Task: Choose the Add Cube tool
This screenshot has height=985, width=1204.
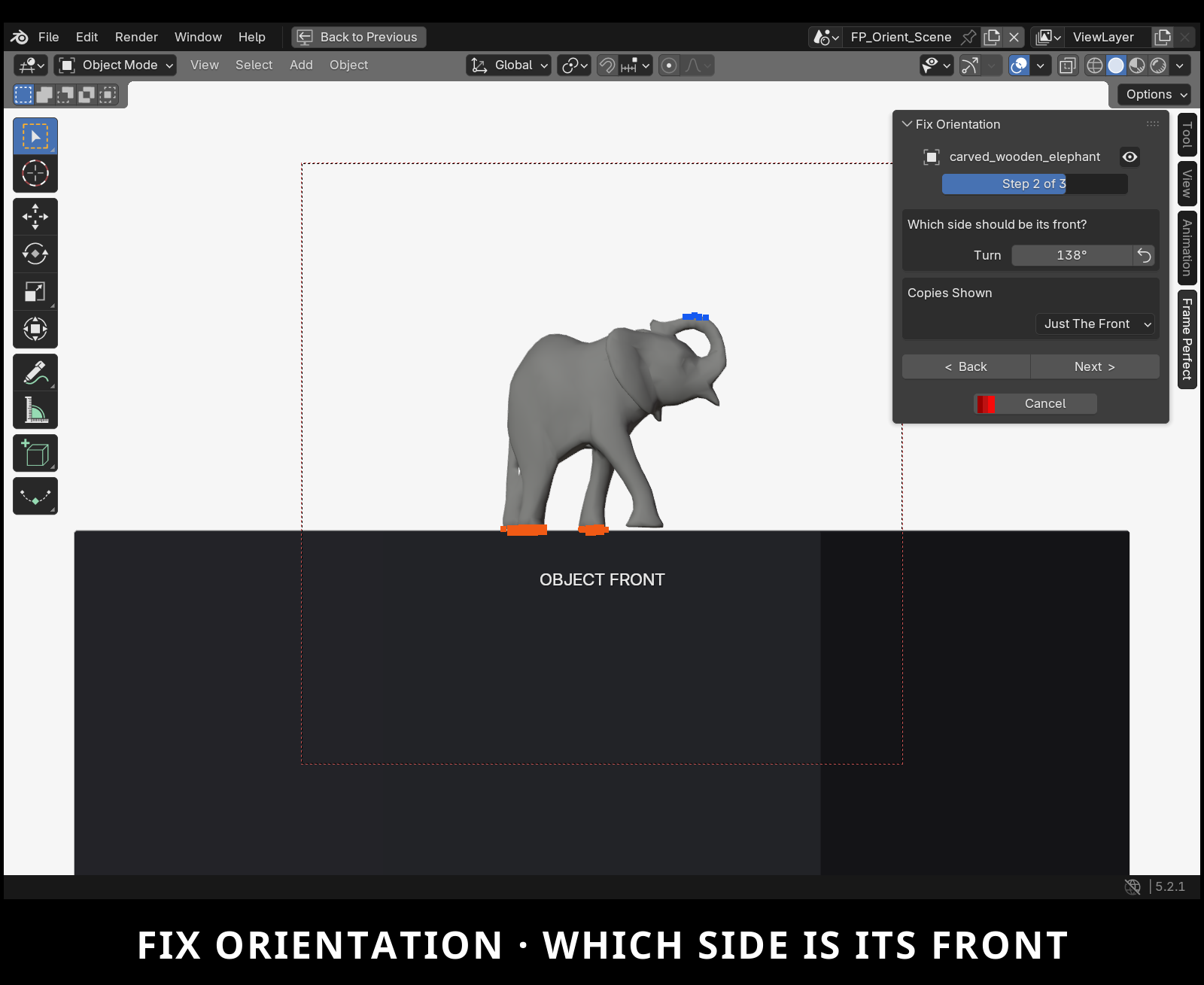Action: pos(35,453)
